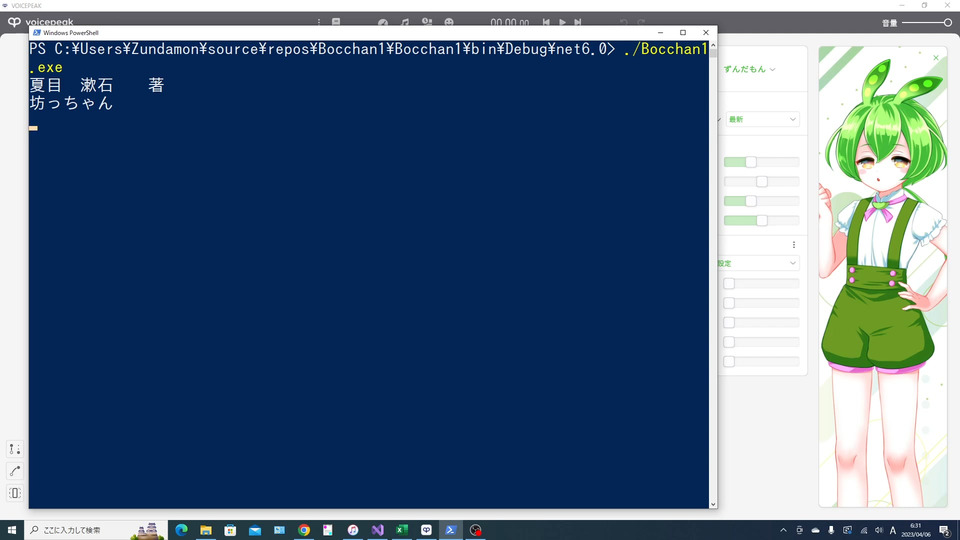Click the top icon in VOICEPEAK left sidebar

pos(15,449)
